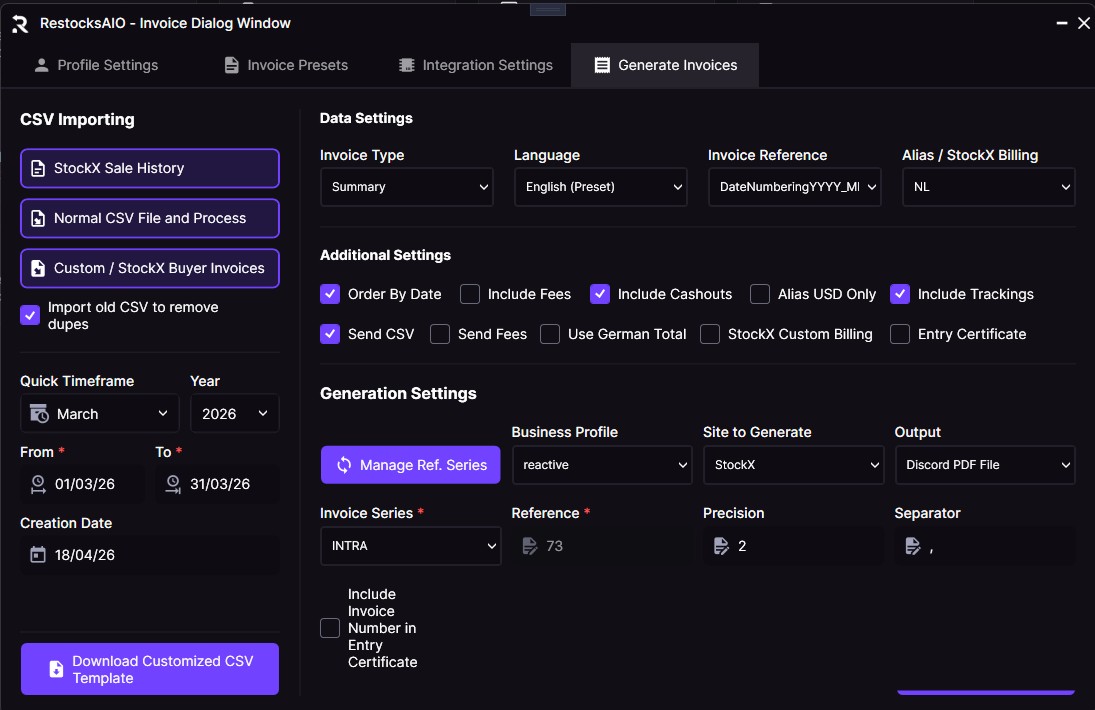The image size is (1095, 710).
Task: Select the StockX Sale History import option
Action: pos(150,168)
